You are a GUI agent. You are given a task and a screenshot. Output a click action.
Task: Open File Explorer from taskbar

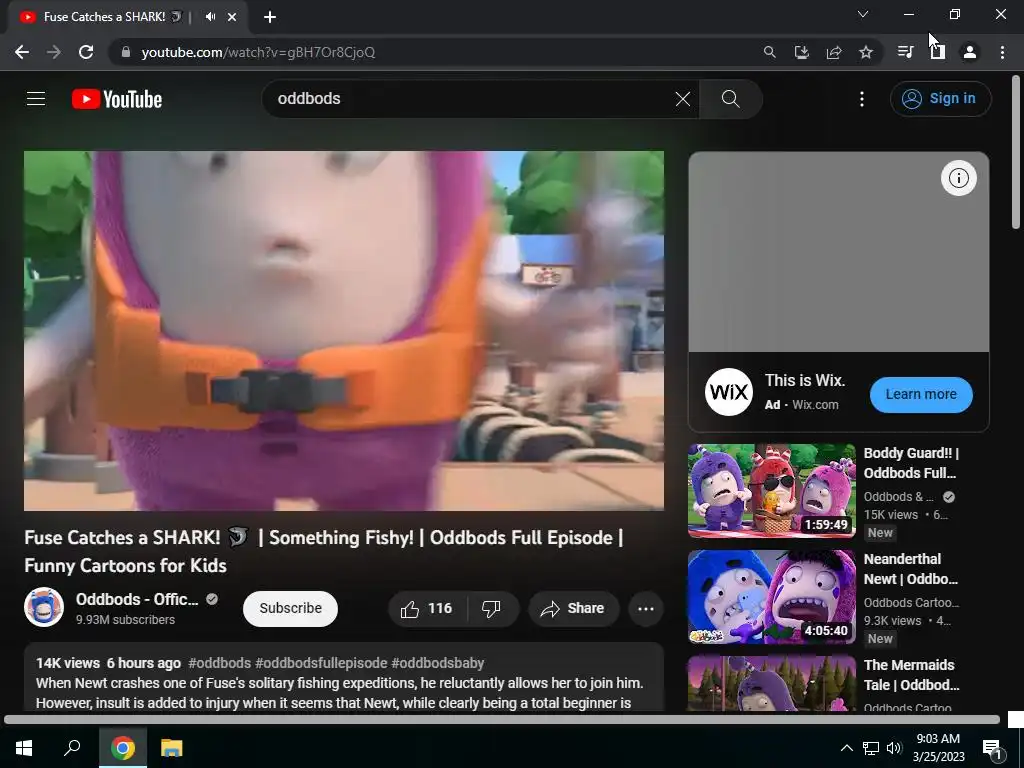pos(171,748)
